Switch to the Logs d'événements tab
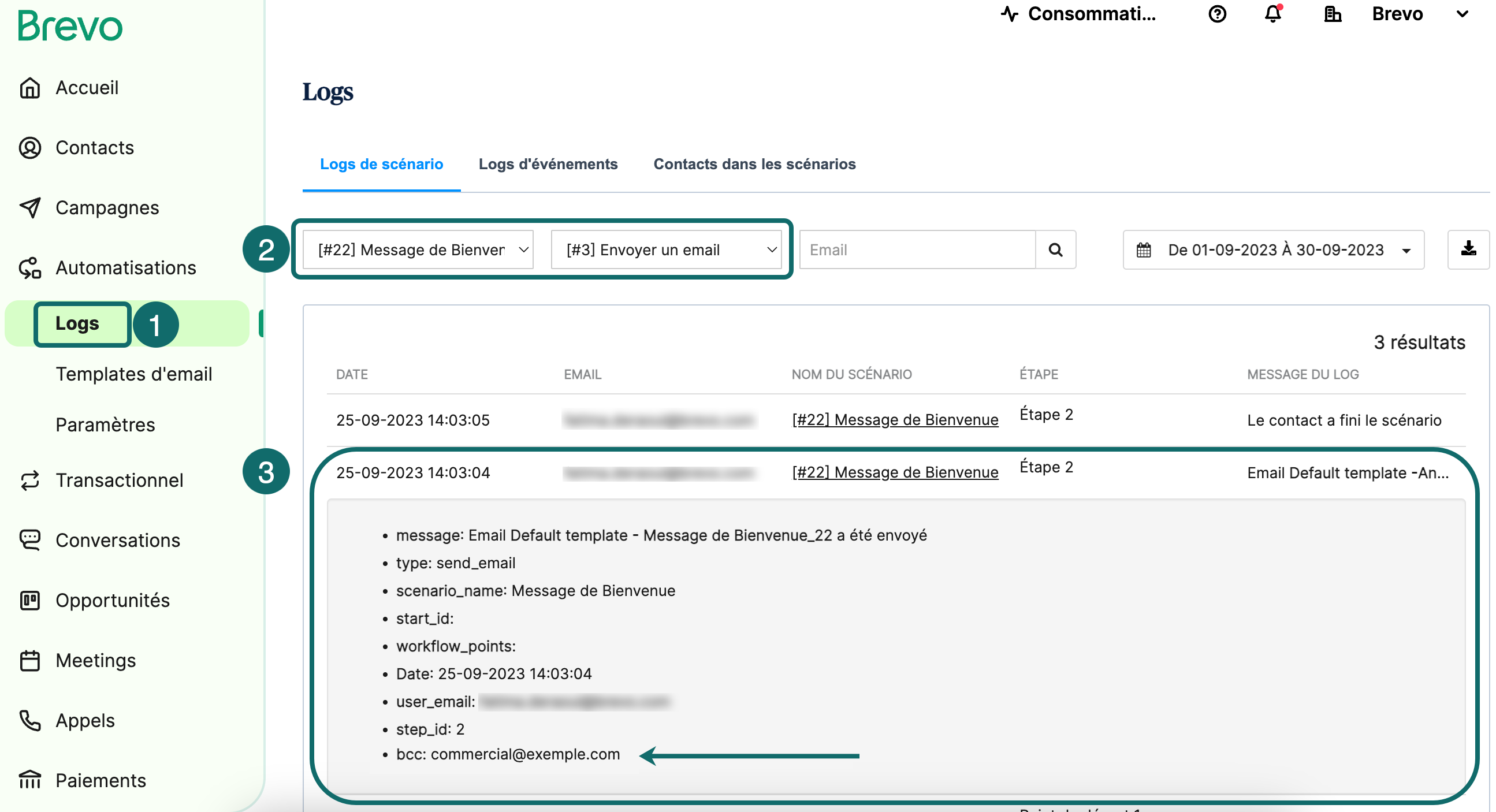 [548, 165]
